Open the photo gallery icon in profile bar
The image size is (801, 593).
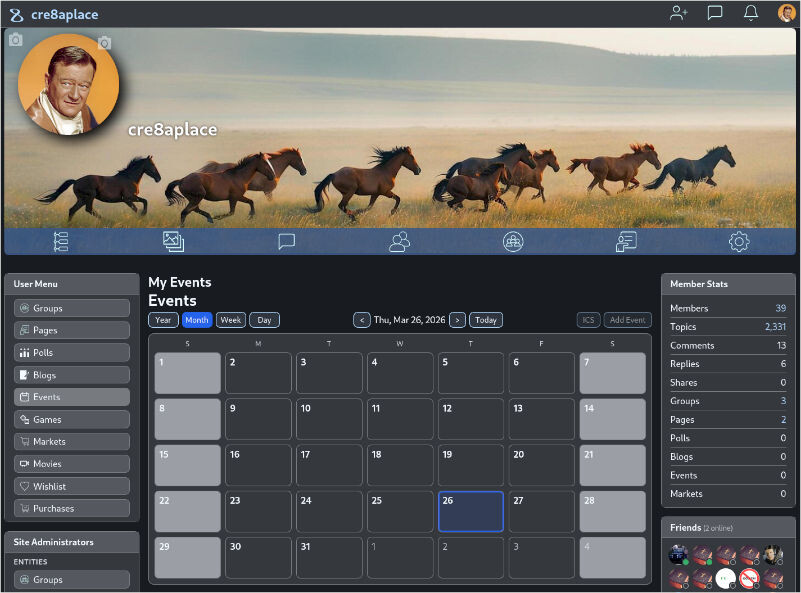coord(174,241)
